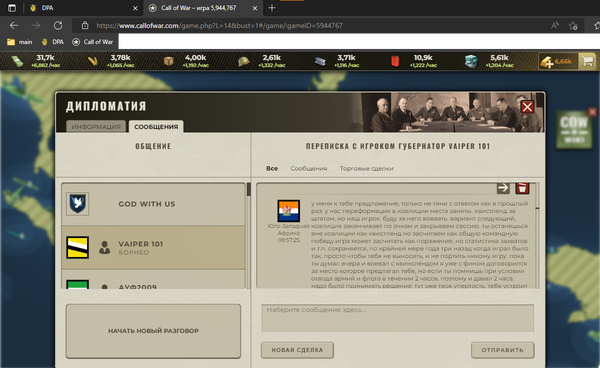Screen dimensions: 600x368
Task: Reload the current page
Action: pos(58,26)
